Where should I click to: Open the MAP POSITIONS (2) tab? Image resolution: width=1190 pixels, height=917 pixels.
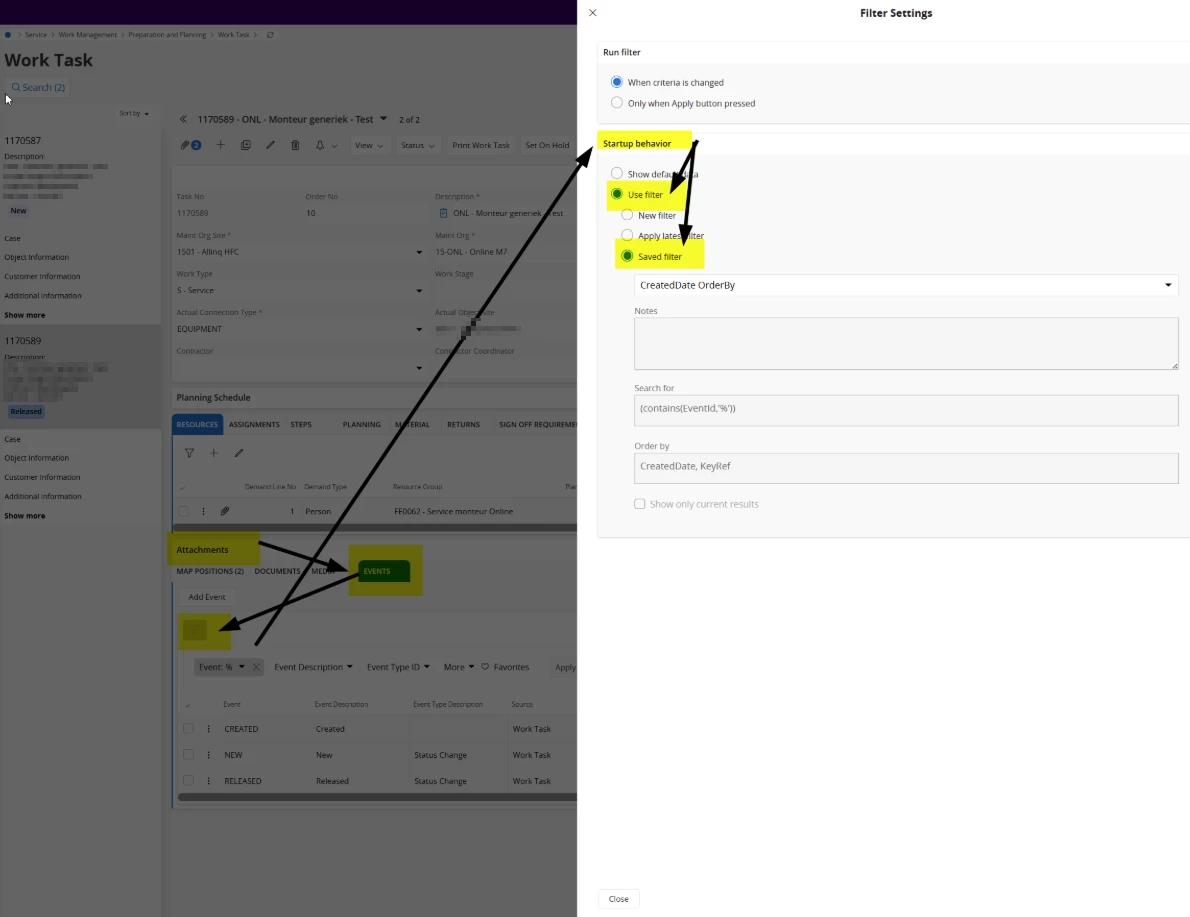210,571
